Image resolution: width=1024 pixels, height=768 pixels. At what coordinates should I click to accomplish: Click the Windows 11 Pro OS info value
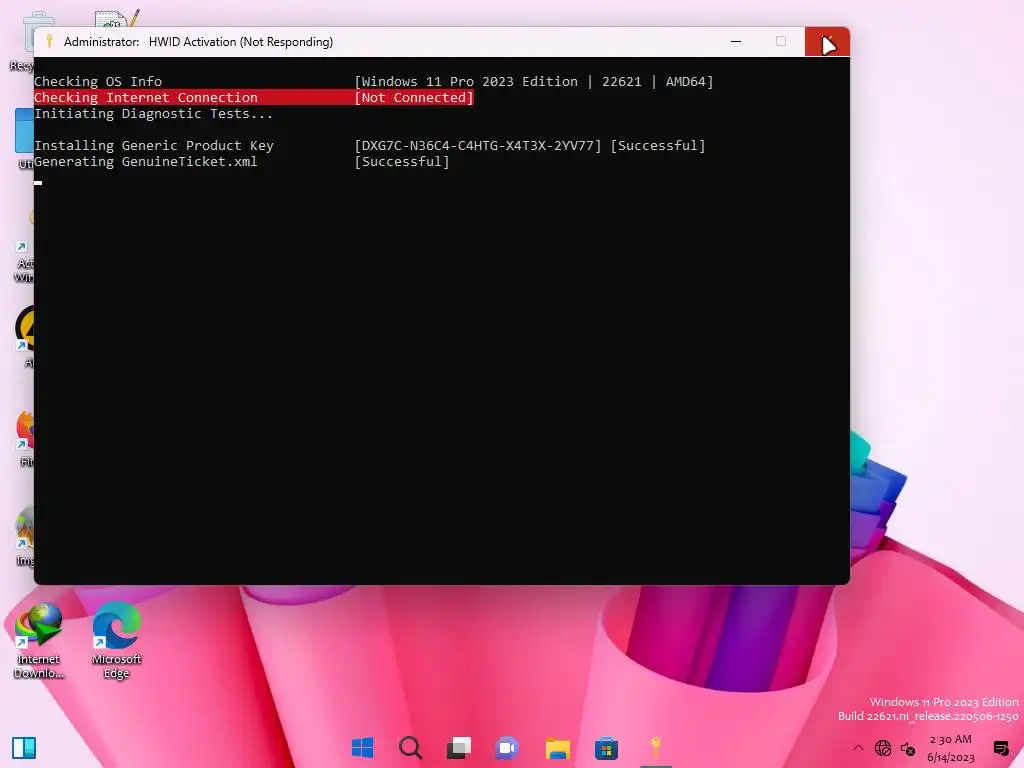534,82
